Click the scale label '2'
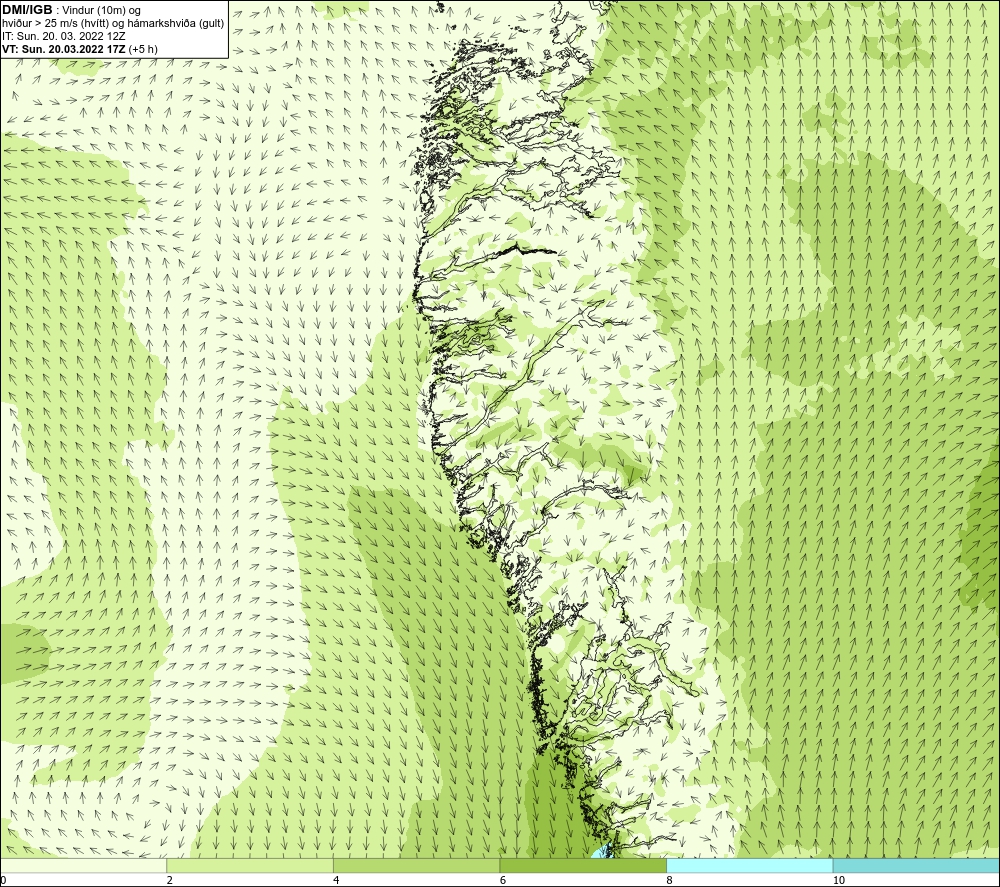This screenshot has width=1000, height=887. (170, 880)
